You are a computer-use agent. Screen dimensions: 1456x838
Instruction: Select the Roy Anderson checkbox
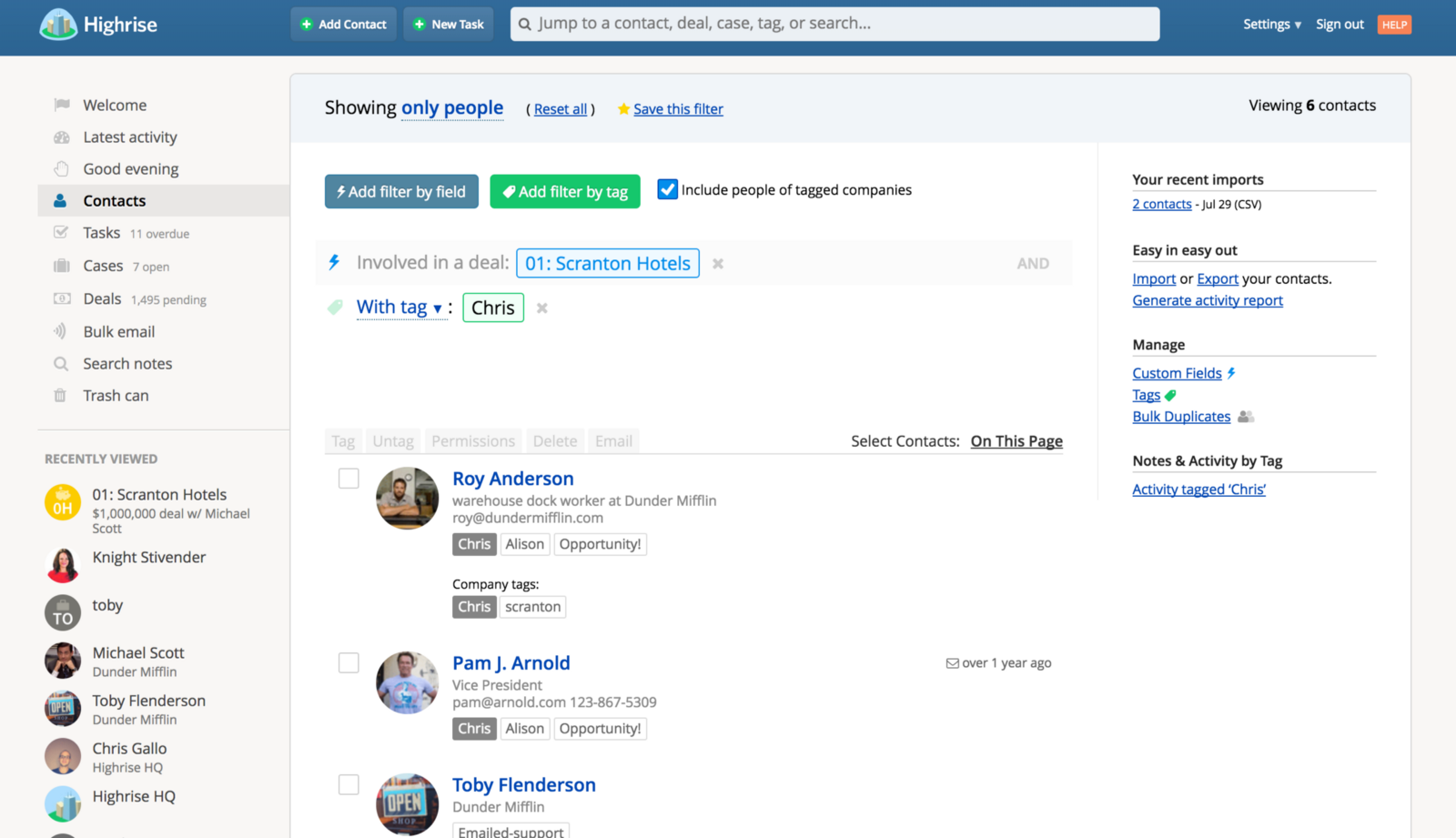click(349, 479)
